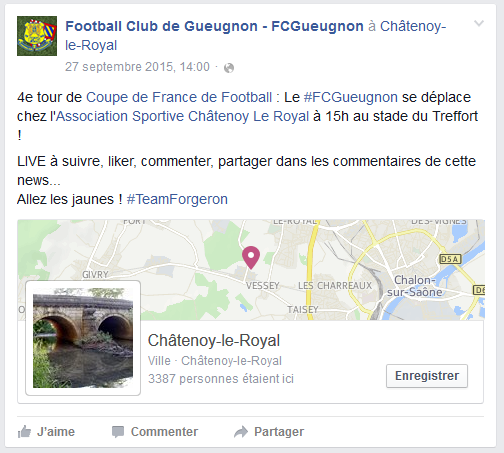
Task: Click the Enregistrer button
Action: tap(427, 376)
